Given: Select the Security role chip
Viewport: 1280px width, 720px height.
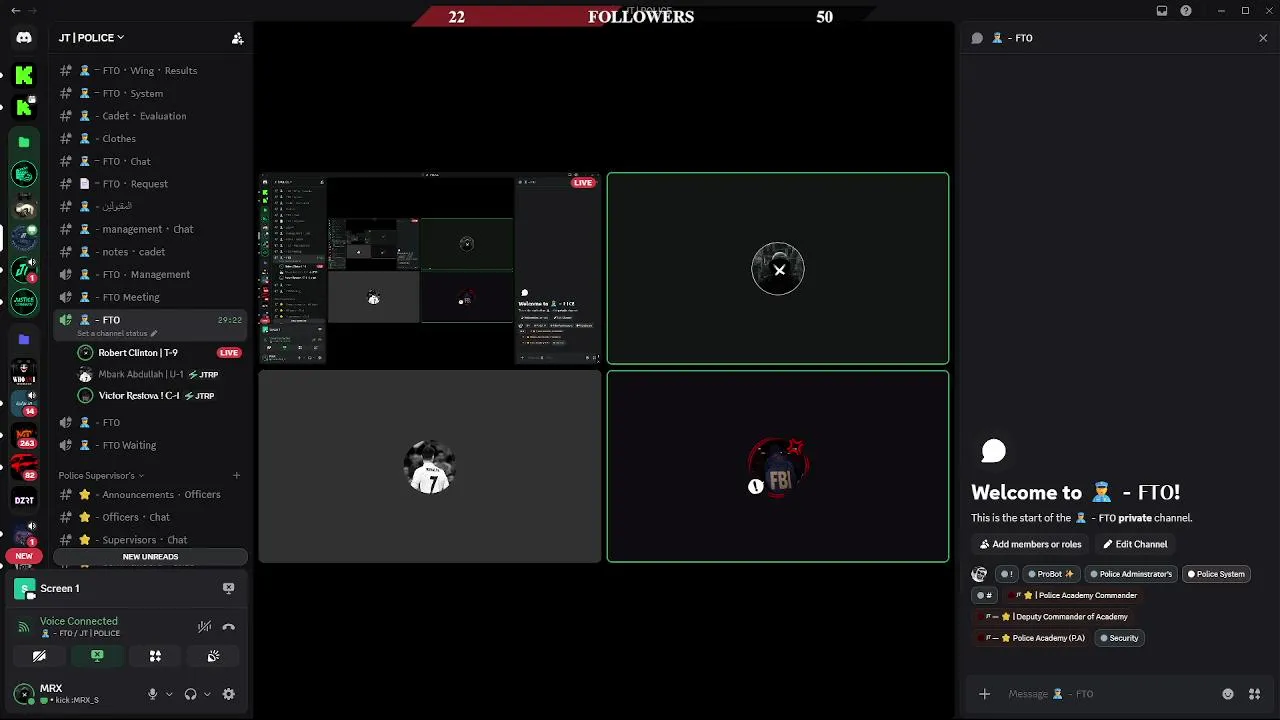Looking at the screenshot, I should (1118, 638).
